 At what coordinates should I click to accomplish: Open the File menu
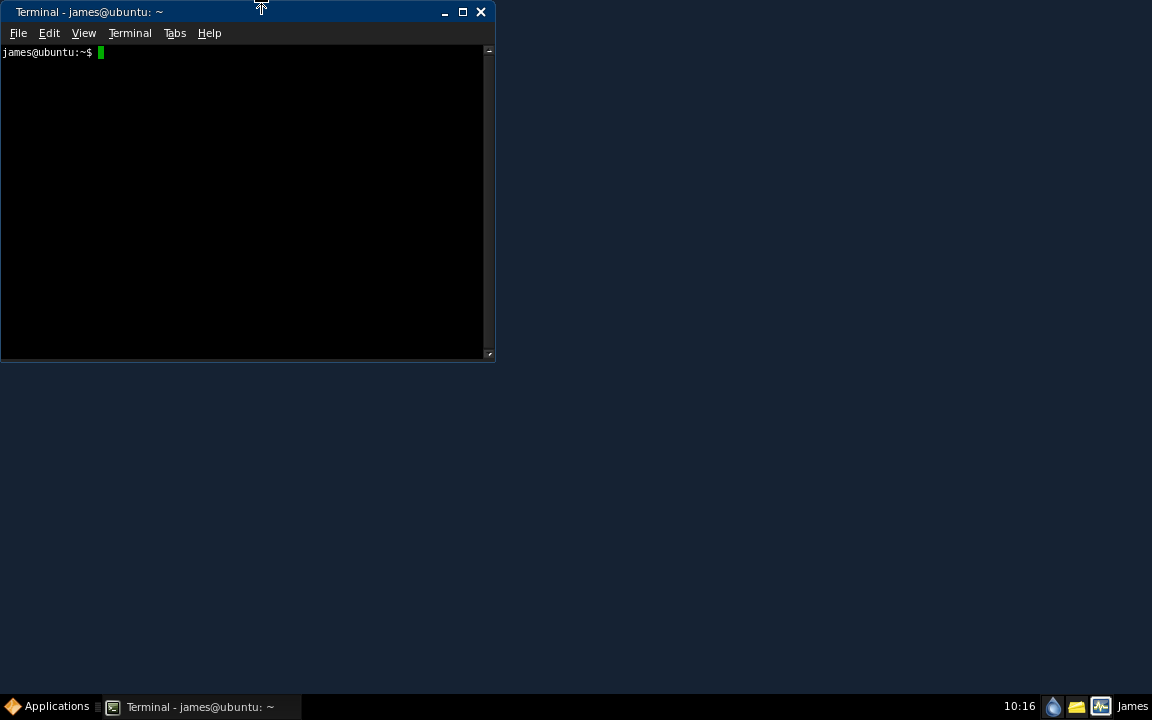pyautogui.click(x=18, y=33)
